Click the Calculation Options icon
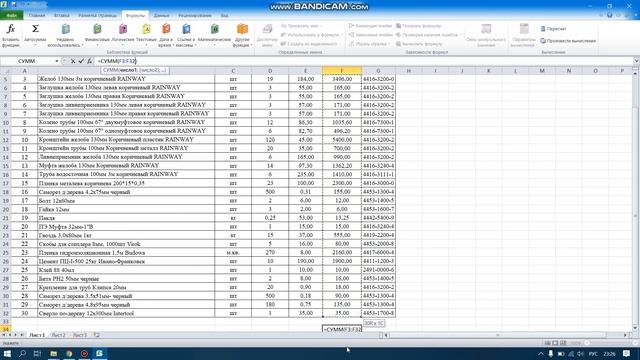Image resolution: width=640 pixels, height=360 pixels. 524,29
